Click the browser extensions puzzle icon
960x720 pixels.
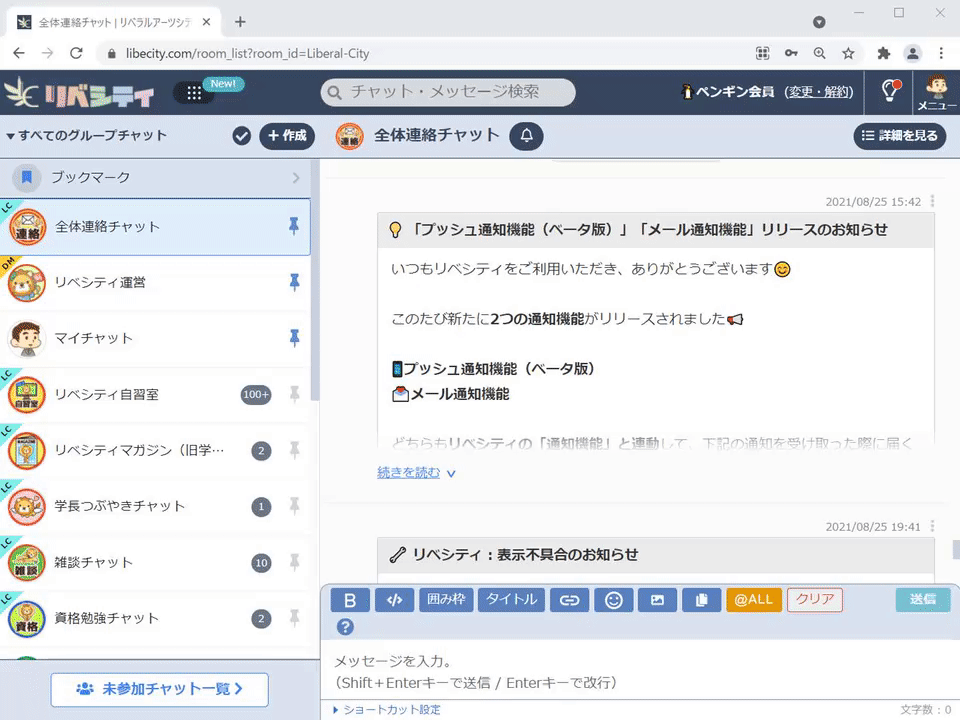click(x=883, y=53)
